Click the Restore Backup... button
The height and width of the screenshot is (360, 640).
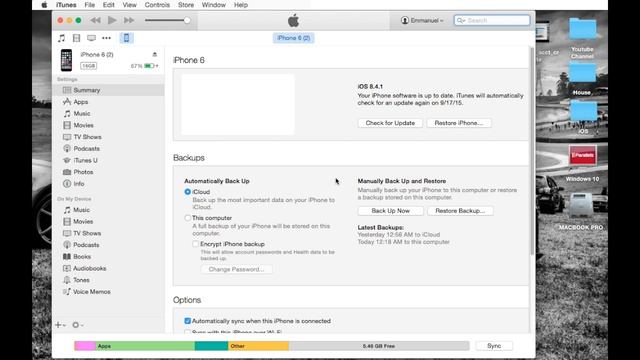tap(460, 211)
